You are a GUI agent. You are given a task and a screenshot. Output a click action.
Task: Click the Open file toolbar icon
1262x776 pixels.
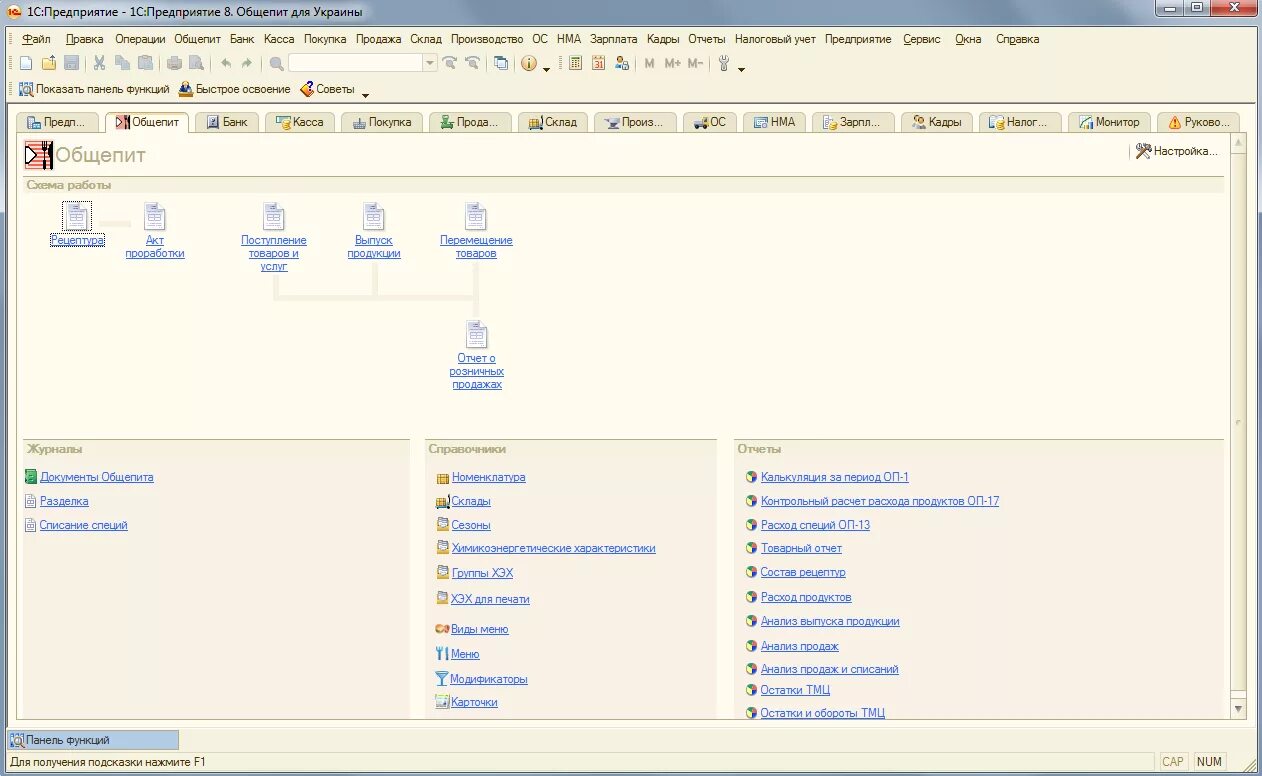click(x=48, y=63)
